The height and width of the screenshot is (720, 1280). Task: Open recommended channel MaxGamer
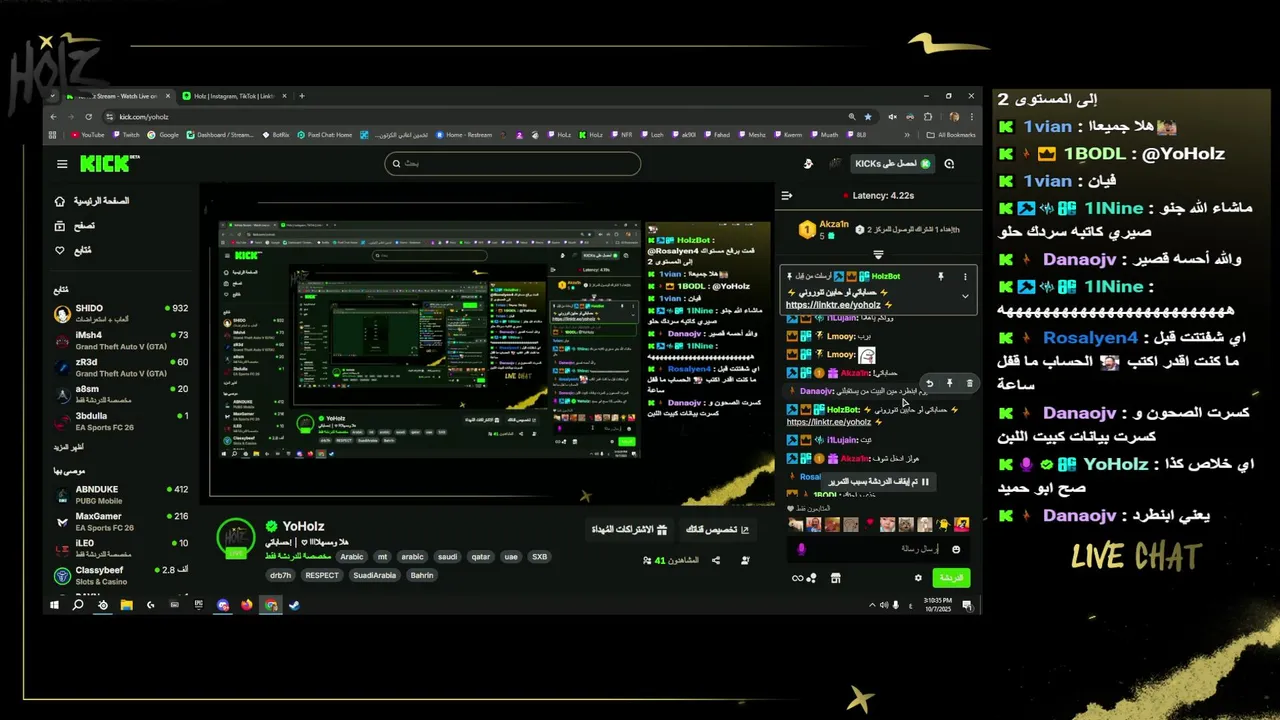tap(121, 522)
